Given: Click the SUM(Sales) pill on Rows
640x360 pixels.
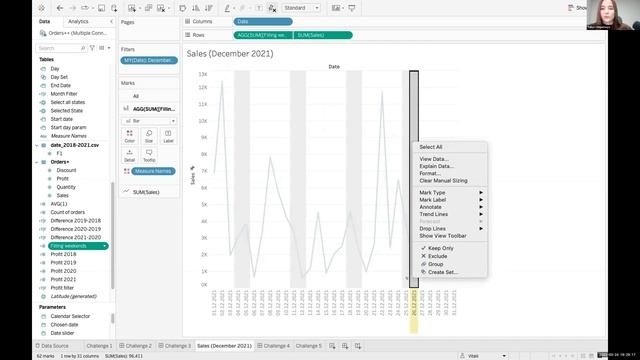Looking at the screenshot, I should coord(323,35).
